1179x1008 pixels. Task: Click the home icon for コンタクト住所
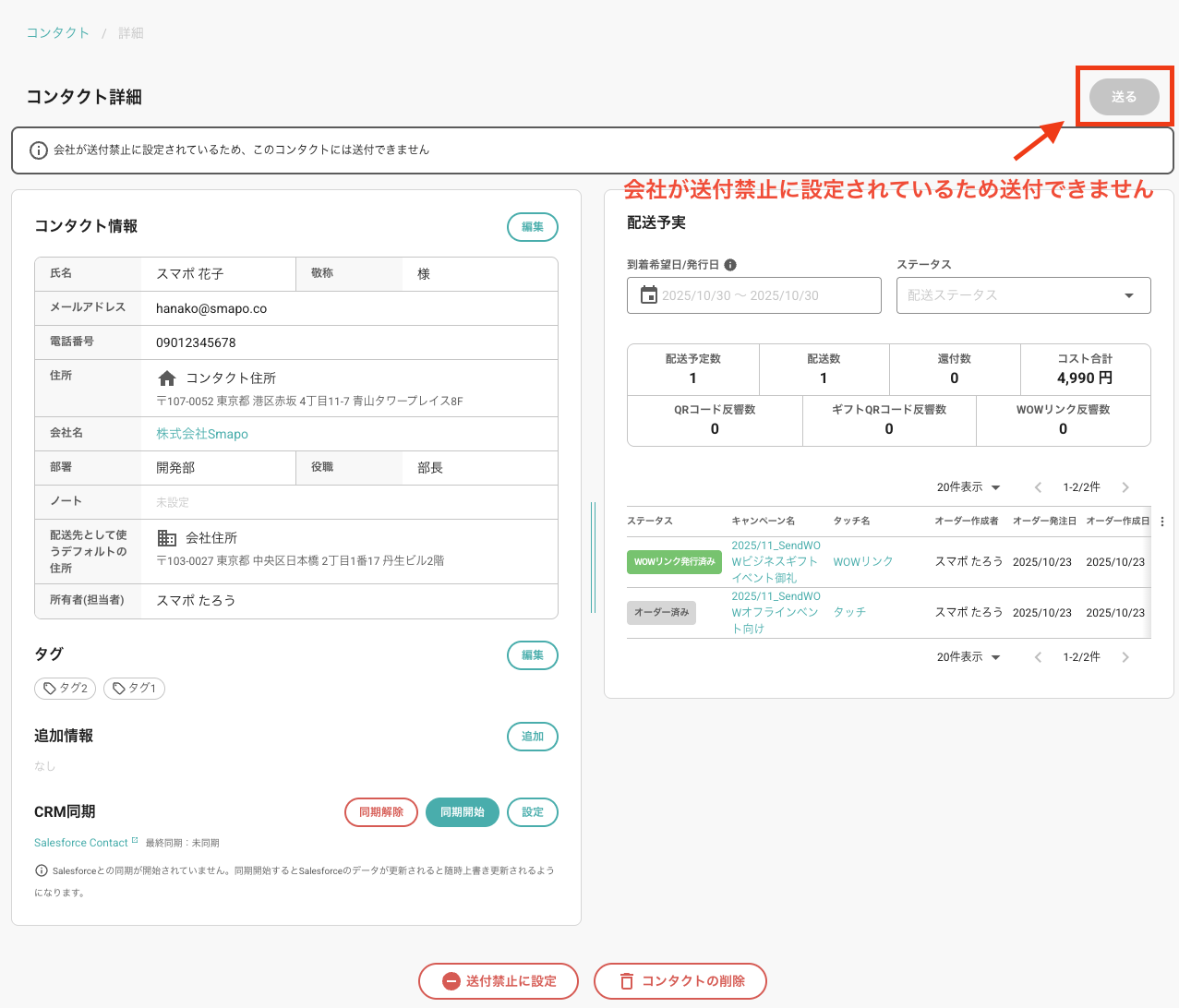click(x=167, y=378)
